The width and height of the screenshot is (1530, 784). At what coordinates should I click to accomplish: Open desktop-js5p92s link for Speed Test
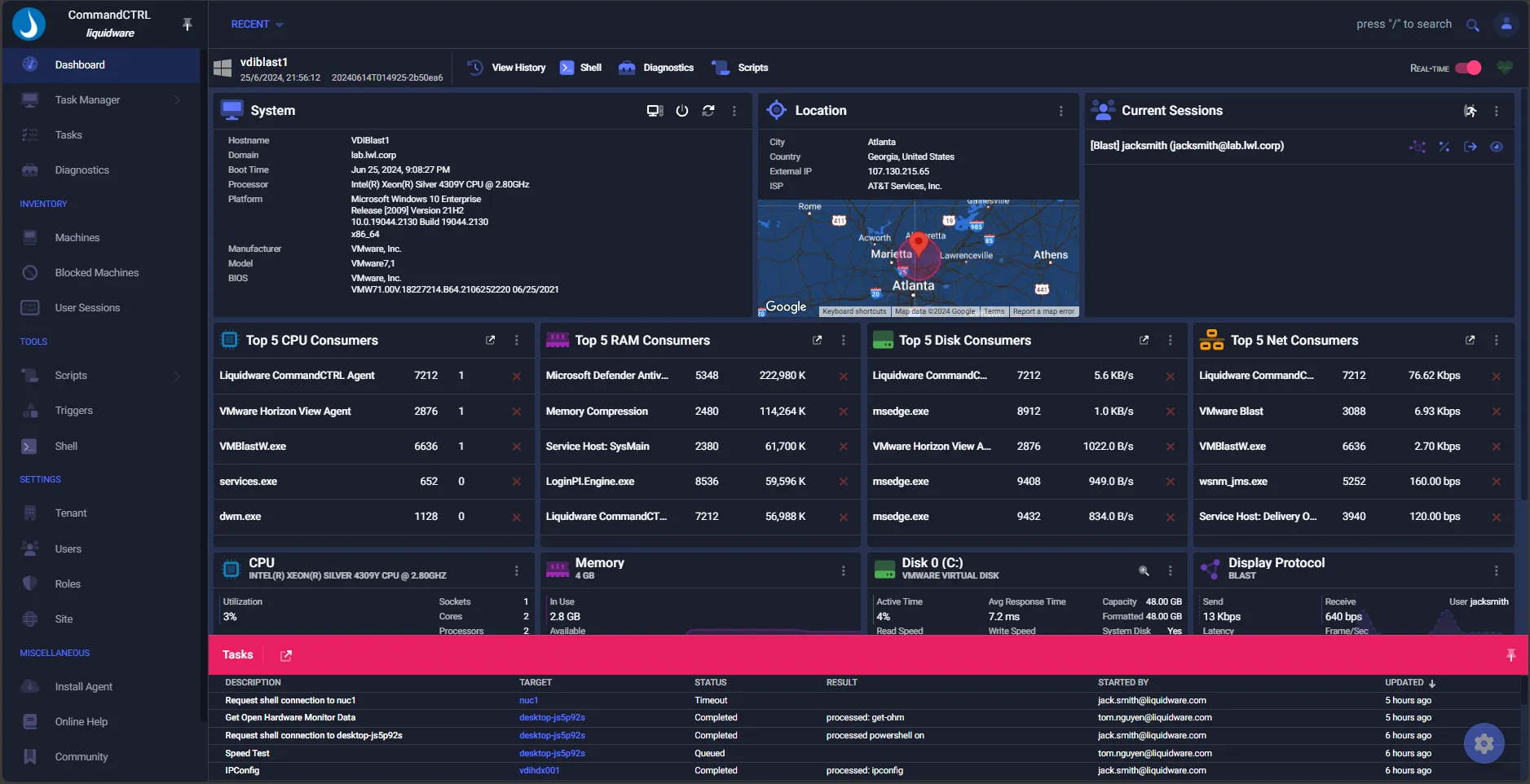[552, 754]
